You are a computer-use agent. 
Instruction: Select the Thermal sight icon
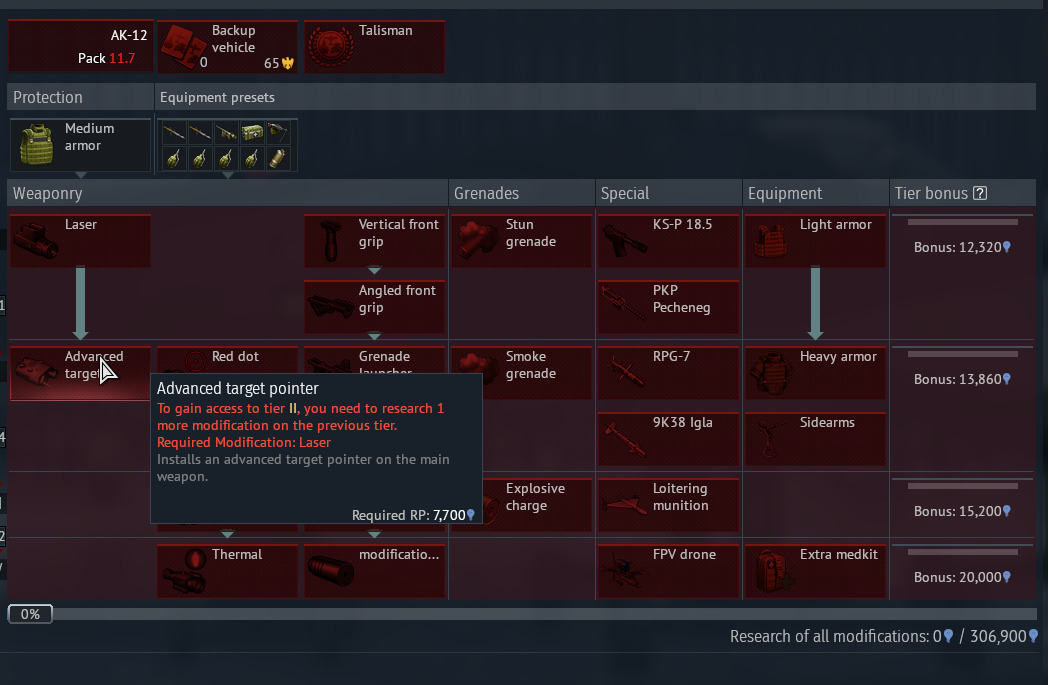(x=184, y=571)
